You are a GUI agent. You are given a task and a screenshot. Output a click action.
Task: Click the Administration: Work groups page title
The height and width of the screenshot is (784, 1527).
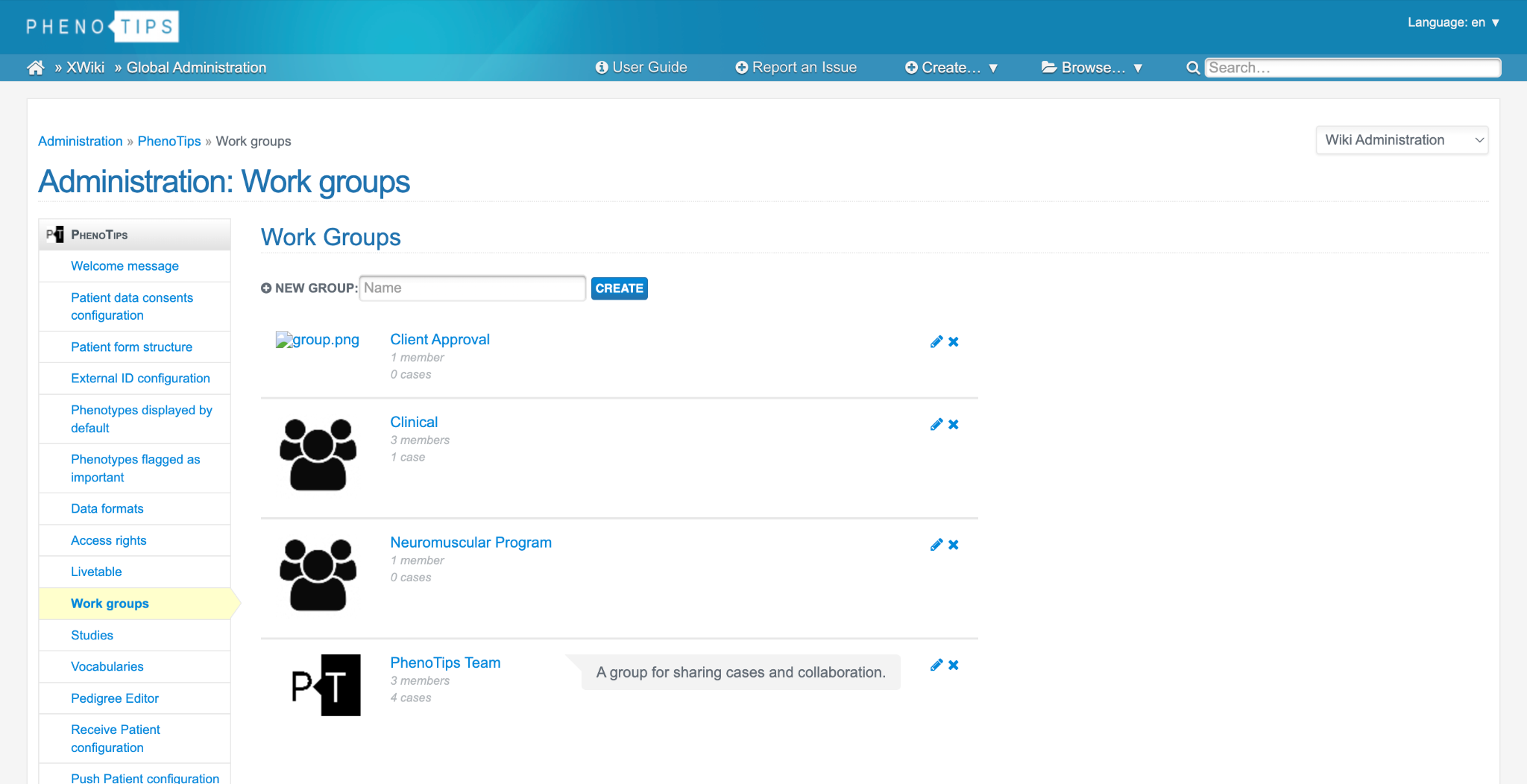click(x=224, y=182)
